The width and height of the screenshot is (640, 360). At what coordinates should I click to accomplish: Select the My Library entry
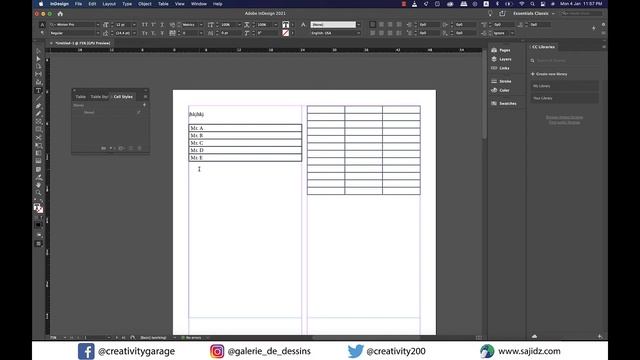(x=565, y=86)
